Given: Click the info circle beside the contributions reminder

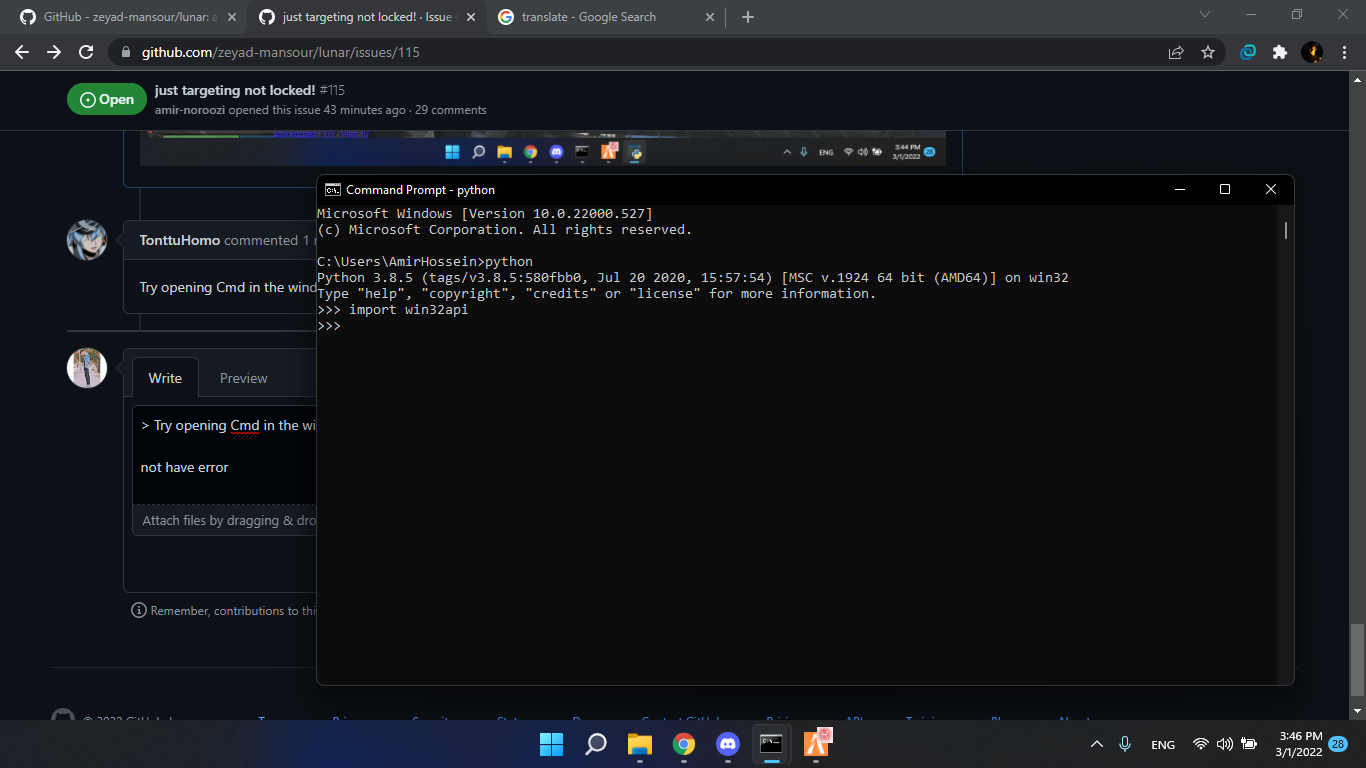Looking at the screenshot, I should coord(138,610).
